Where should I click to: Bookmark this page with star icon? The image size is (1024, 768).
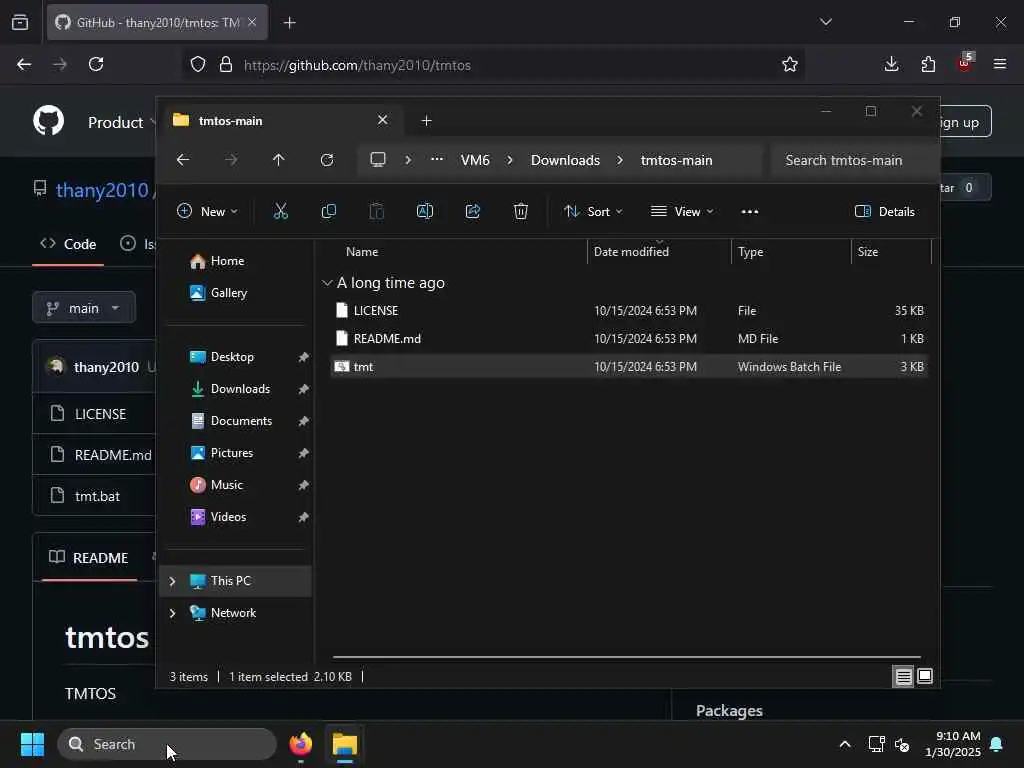point(790,64)
